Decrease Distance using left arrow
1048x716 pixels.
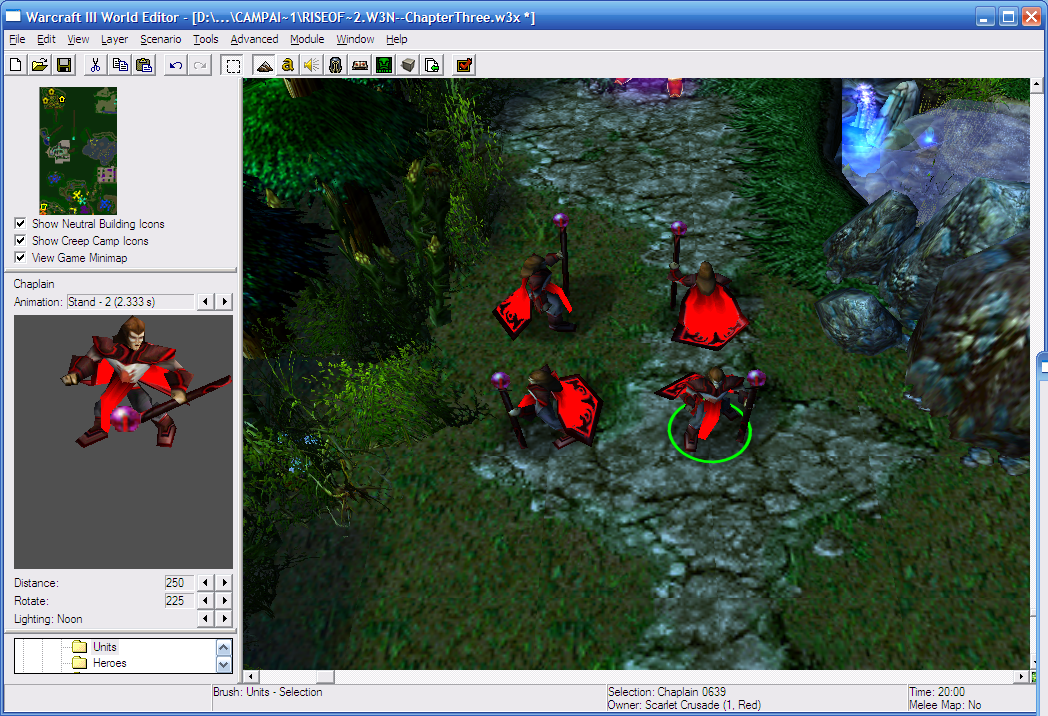[205, 582]
